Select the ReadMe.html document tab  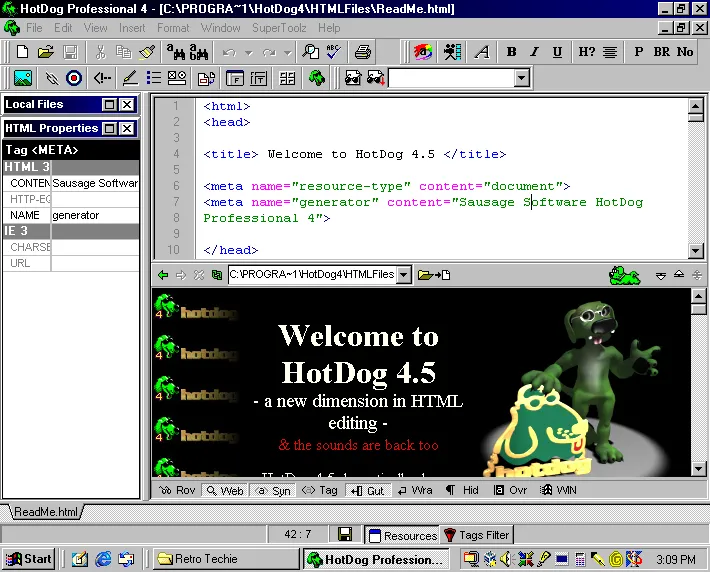[x=45, y=512]
